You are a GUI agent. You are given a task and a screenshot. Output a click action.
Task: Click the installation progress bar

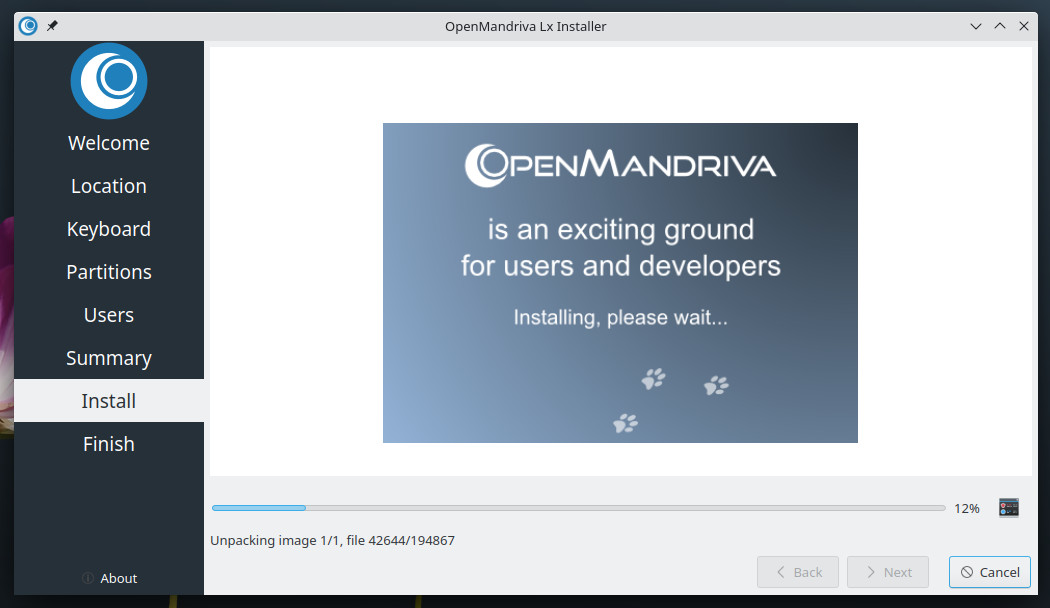(x=579, y=508)
